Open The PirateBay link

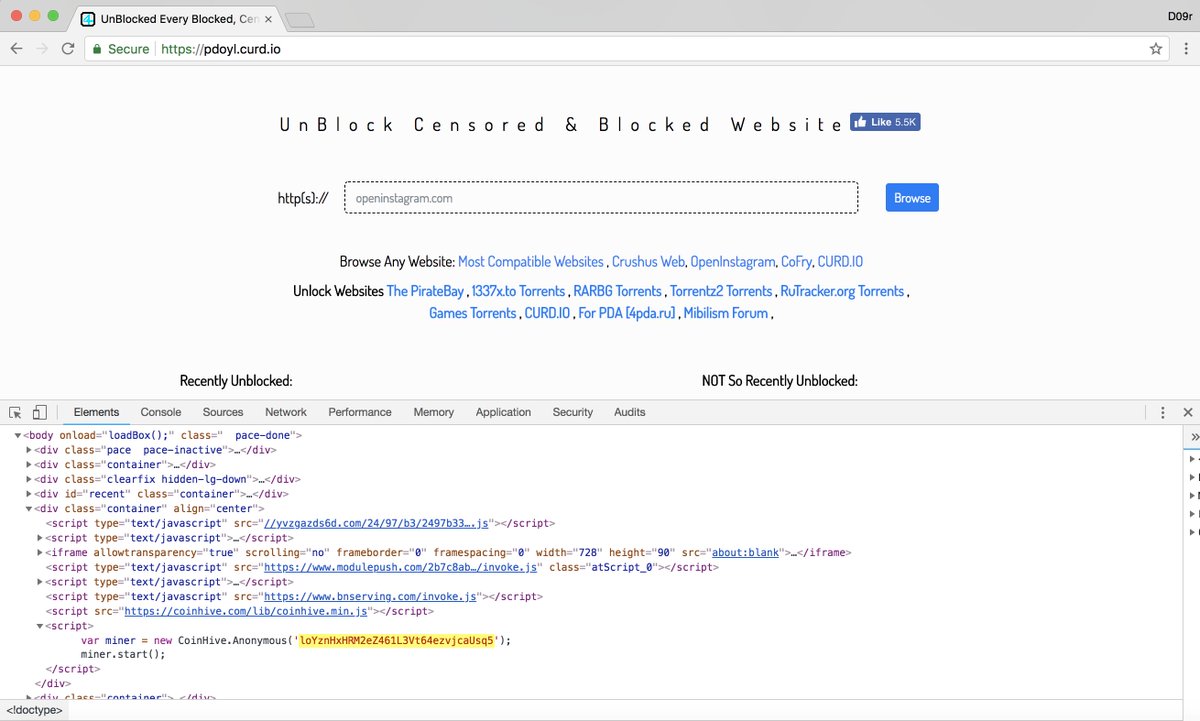tap(425, 292)
